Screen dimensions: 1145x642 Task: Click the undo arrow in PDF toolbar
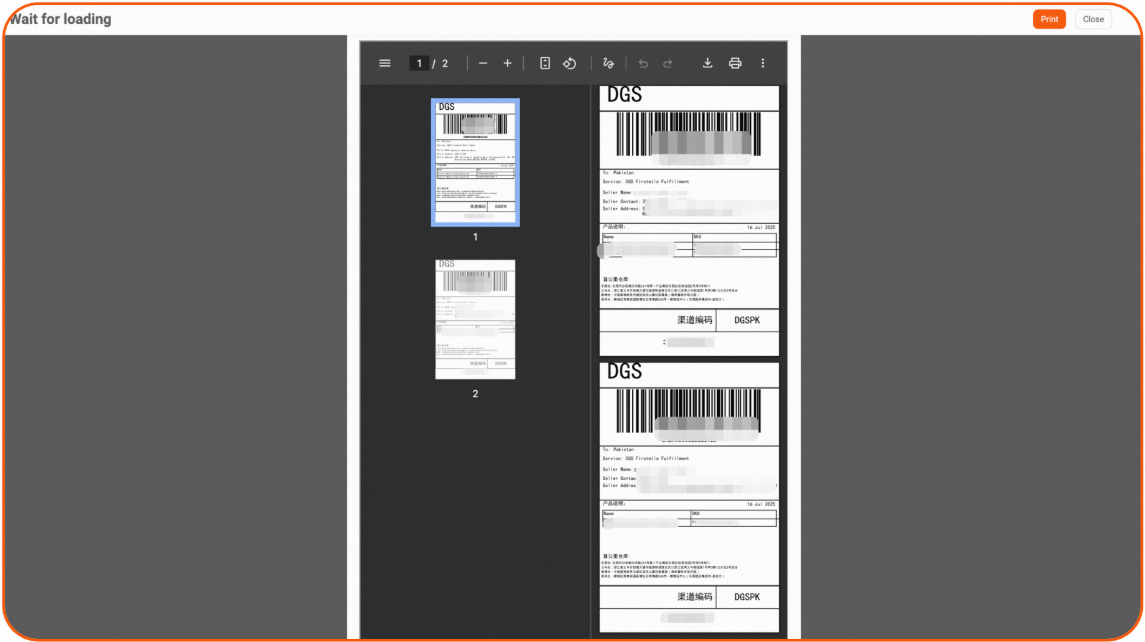(x=643, y=63)
